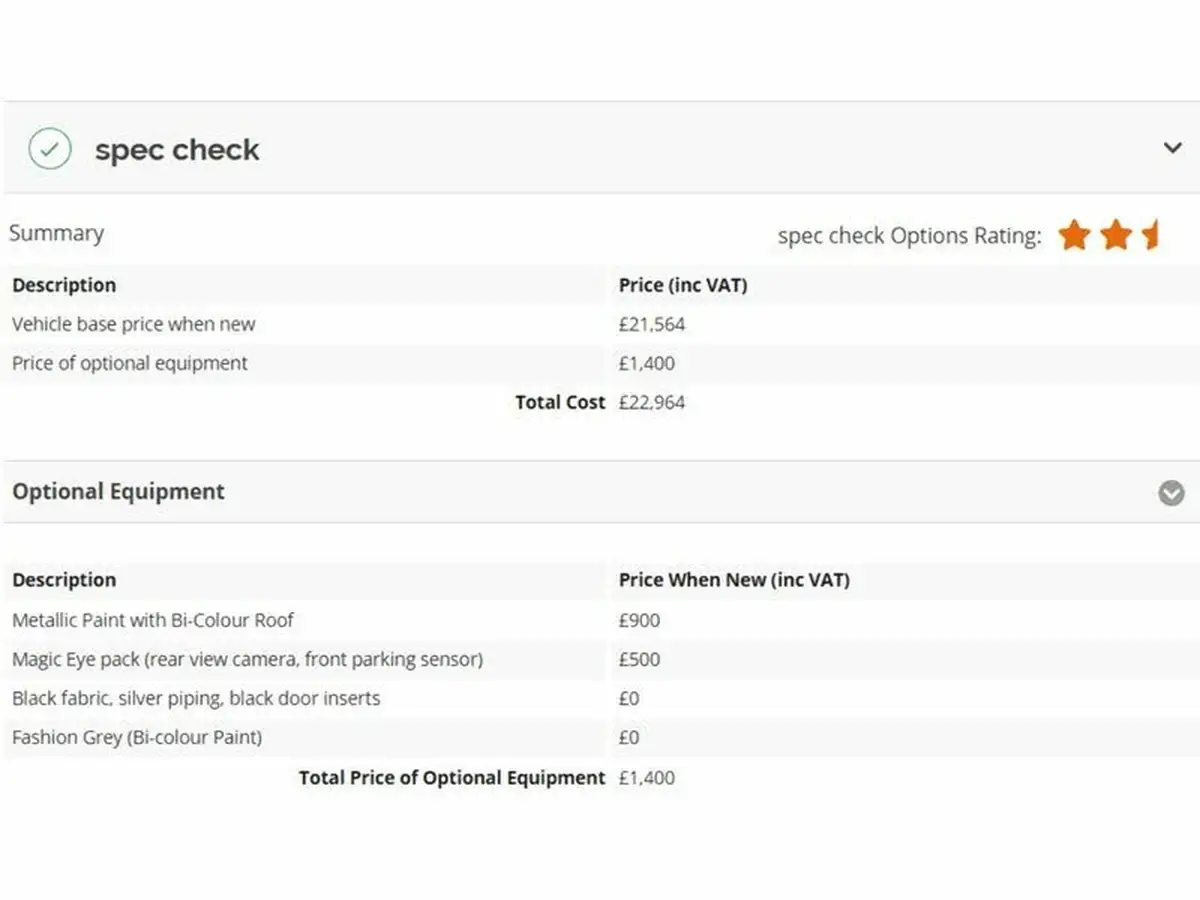Screen dimensions: 1200x900
Task: Select 'Metallic Paint with Bi-Colour Roof' row
Action: pyautogui.click(x=600, y=620)
